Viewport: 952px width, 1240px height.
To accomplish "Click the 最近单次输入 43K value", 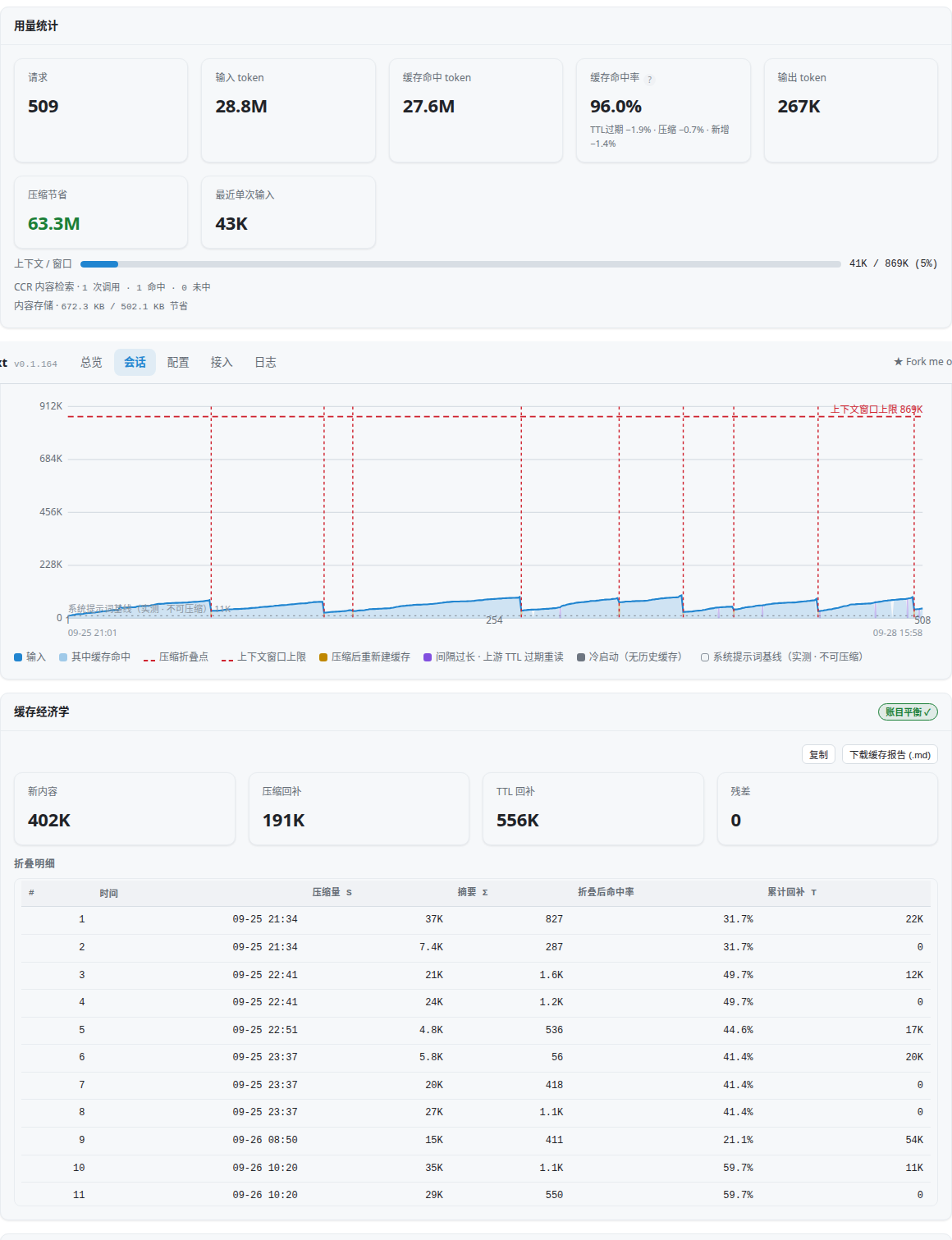I will coord(231,224).
